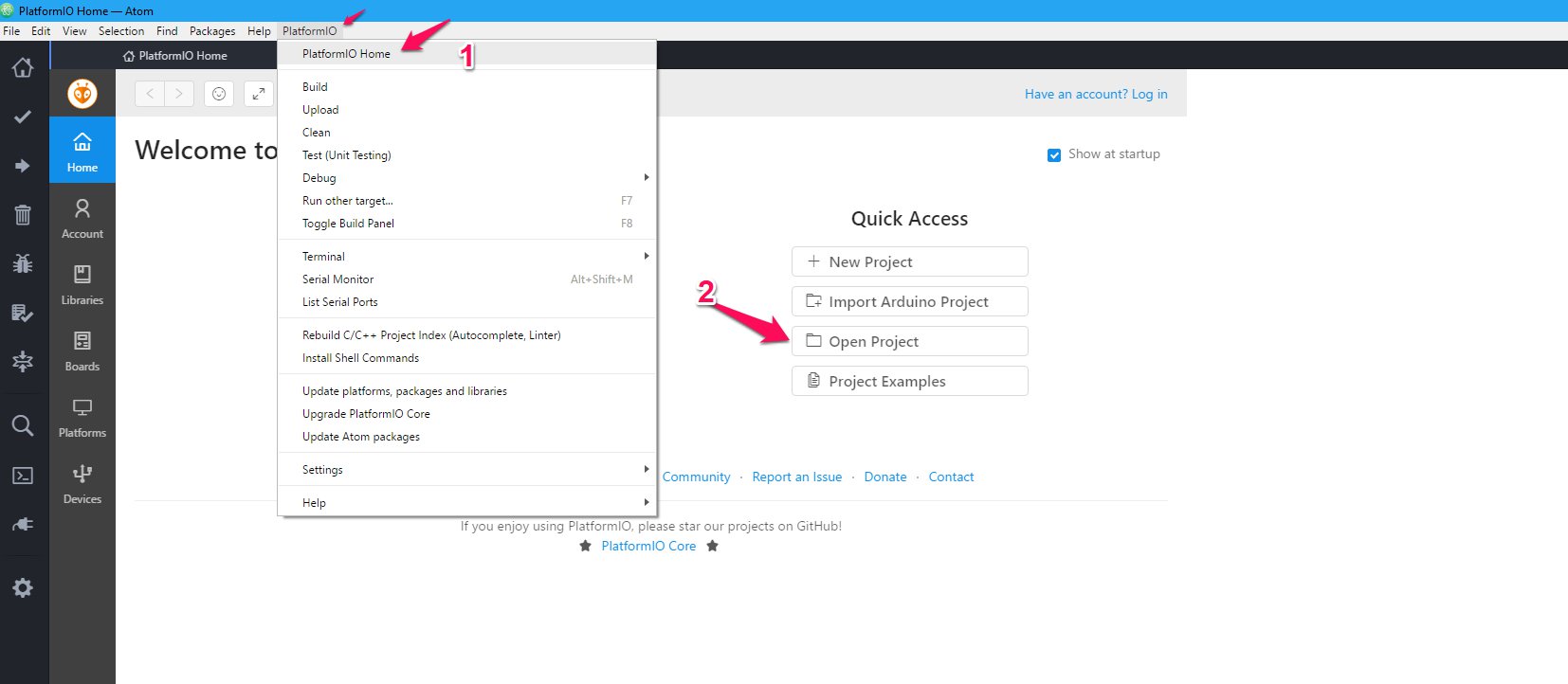Choose Clean from the PlatformIO menu
1568x684 pixels.
tap(466, 133)
